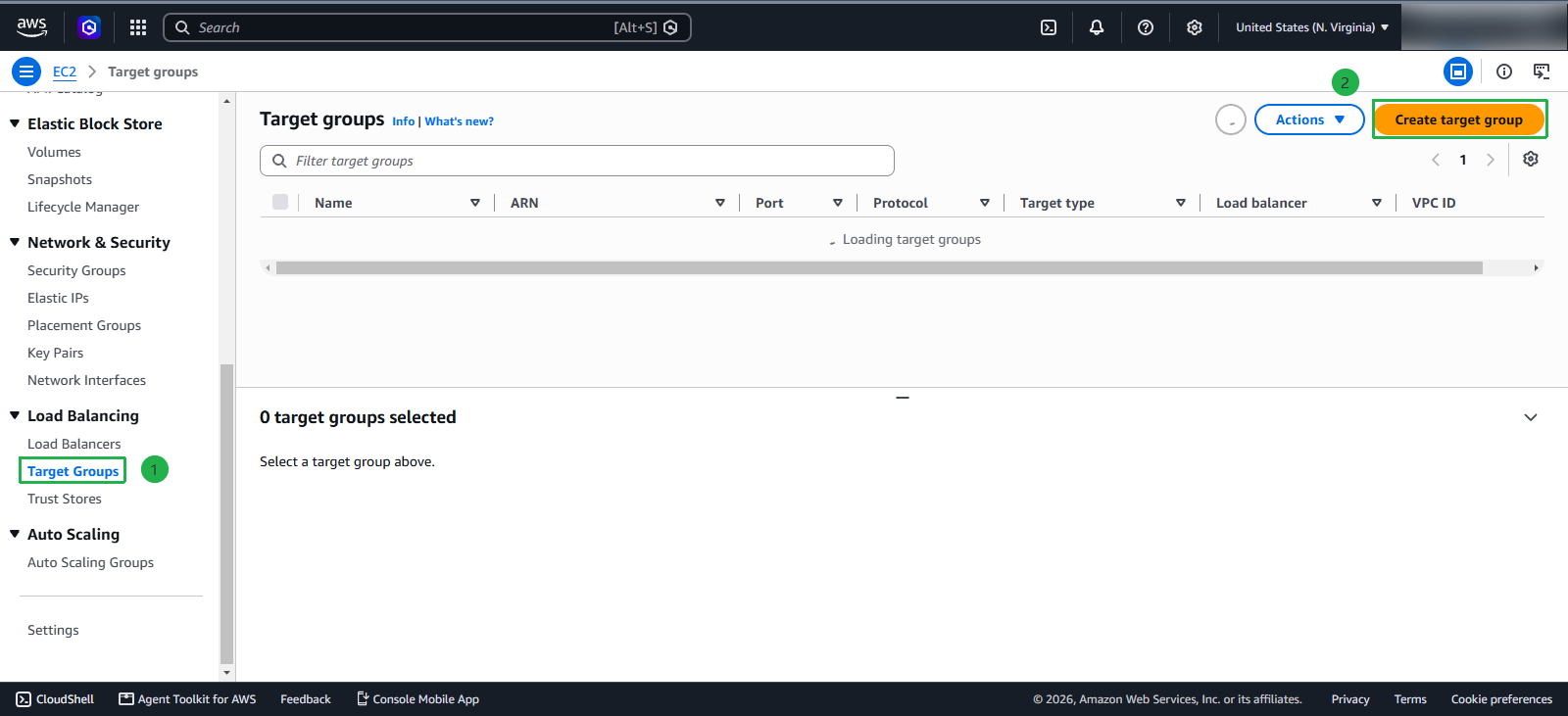Launch CloudShell from top bar icon

(x=1049, y=27)
